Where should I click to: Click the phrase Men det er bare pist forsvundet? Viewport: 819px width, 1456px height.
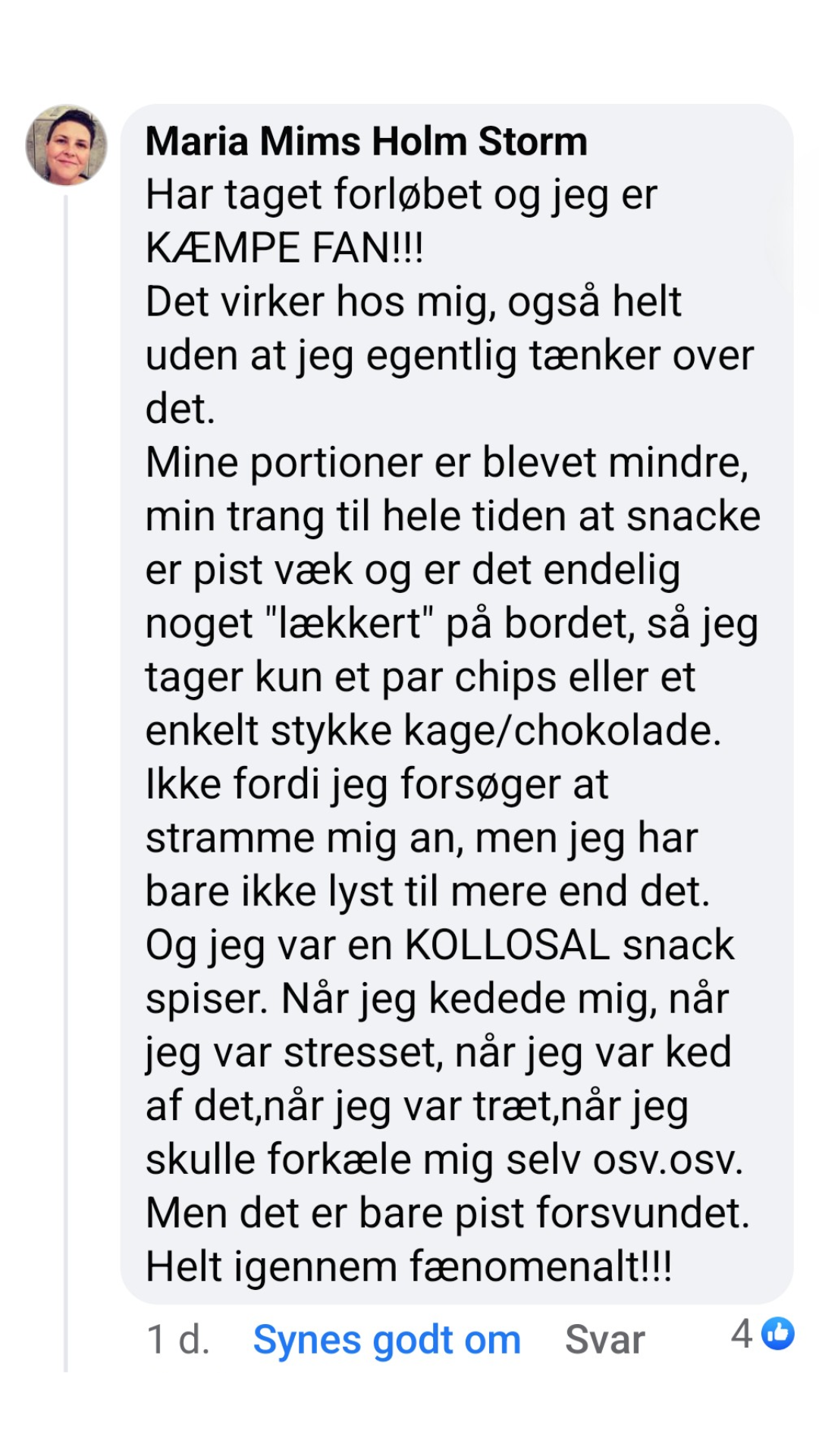[447, 1213]
